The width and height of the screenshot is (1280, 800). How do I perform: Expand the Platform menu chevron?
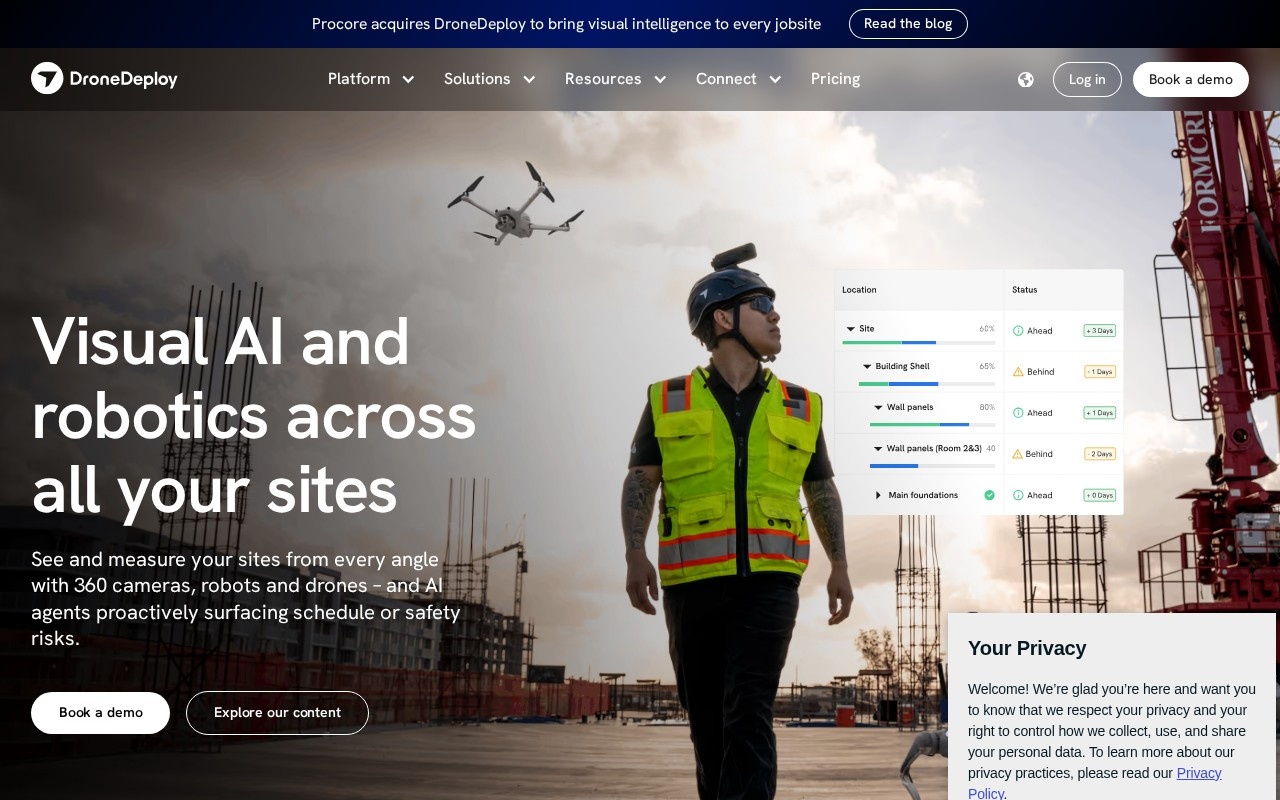coord(408,80)
